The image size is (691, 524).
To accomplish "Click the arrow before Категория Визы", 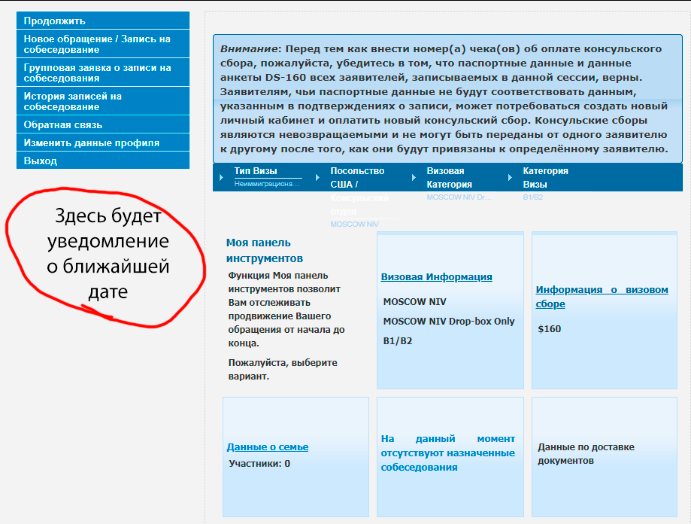I will [x=509, y=178].
